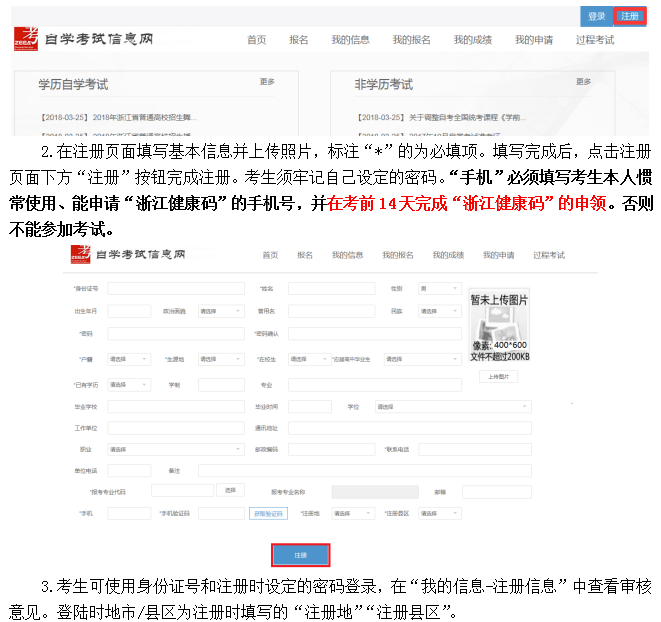
Task: Click the 获取验证码 button
Action: [269, 514]
